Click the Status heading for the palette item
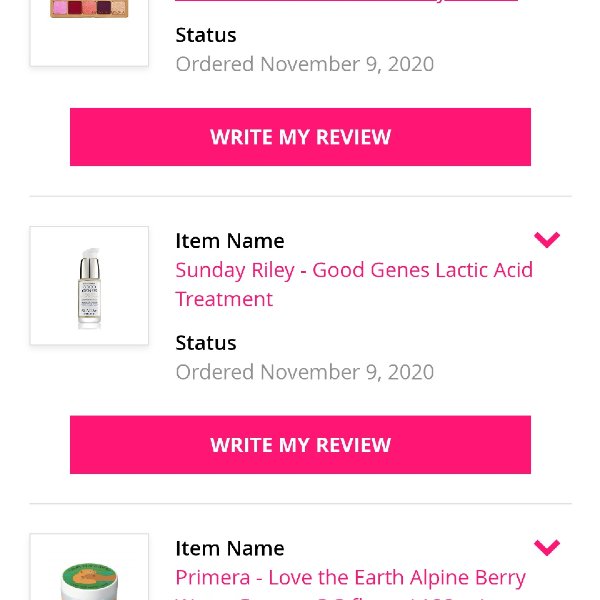This screenshot has width=600, height=600. coord(206,35)
